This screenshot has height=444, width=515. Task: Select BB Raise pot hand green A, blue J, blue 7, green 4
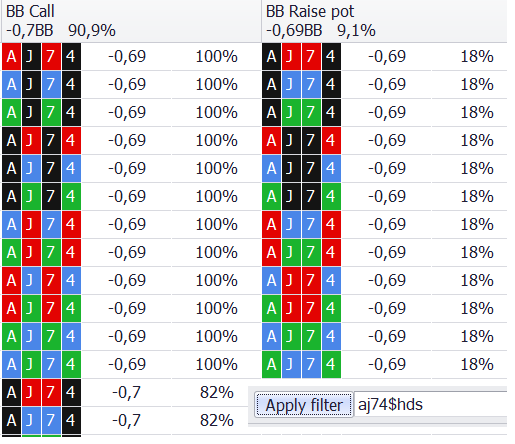click(301, 364)
